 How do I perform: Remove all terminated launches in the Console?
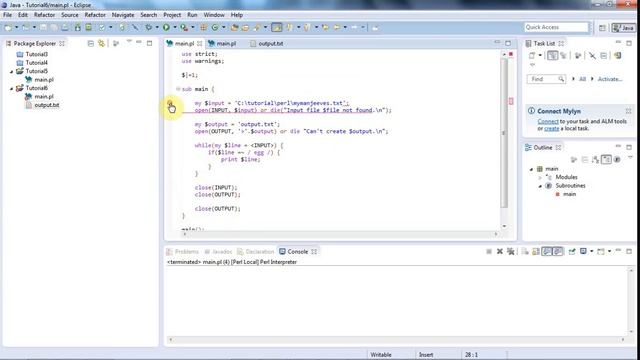point(511,251)
